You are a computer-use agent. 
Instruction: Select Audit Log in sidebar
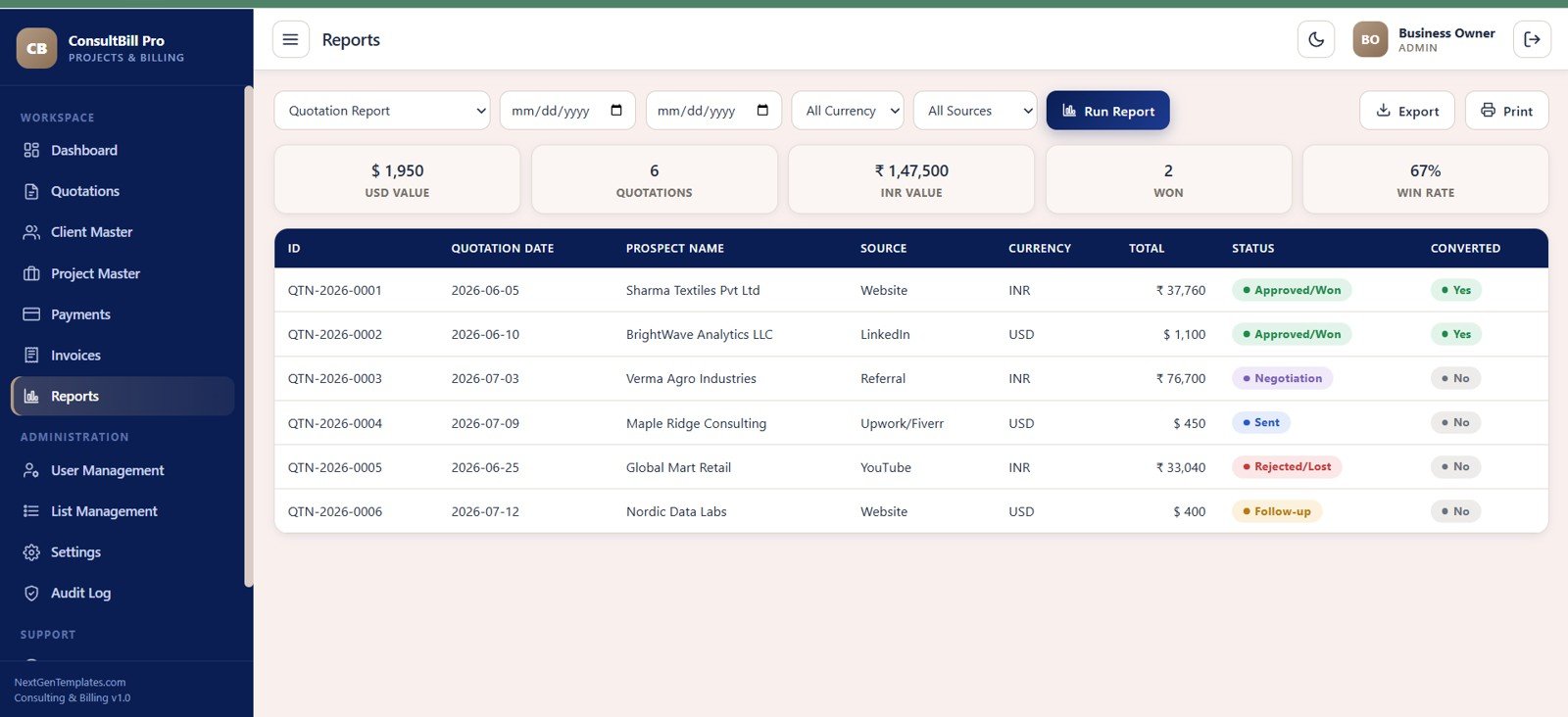coord(122,594)
